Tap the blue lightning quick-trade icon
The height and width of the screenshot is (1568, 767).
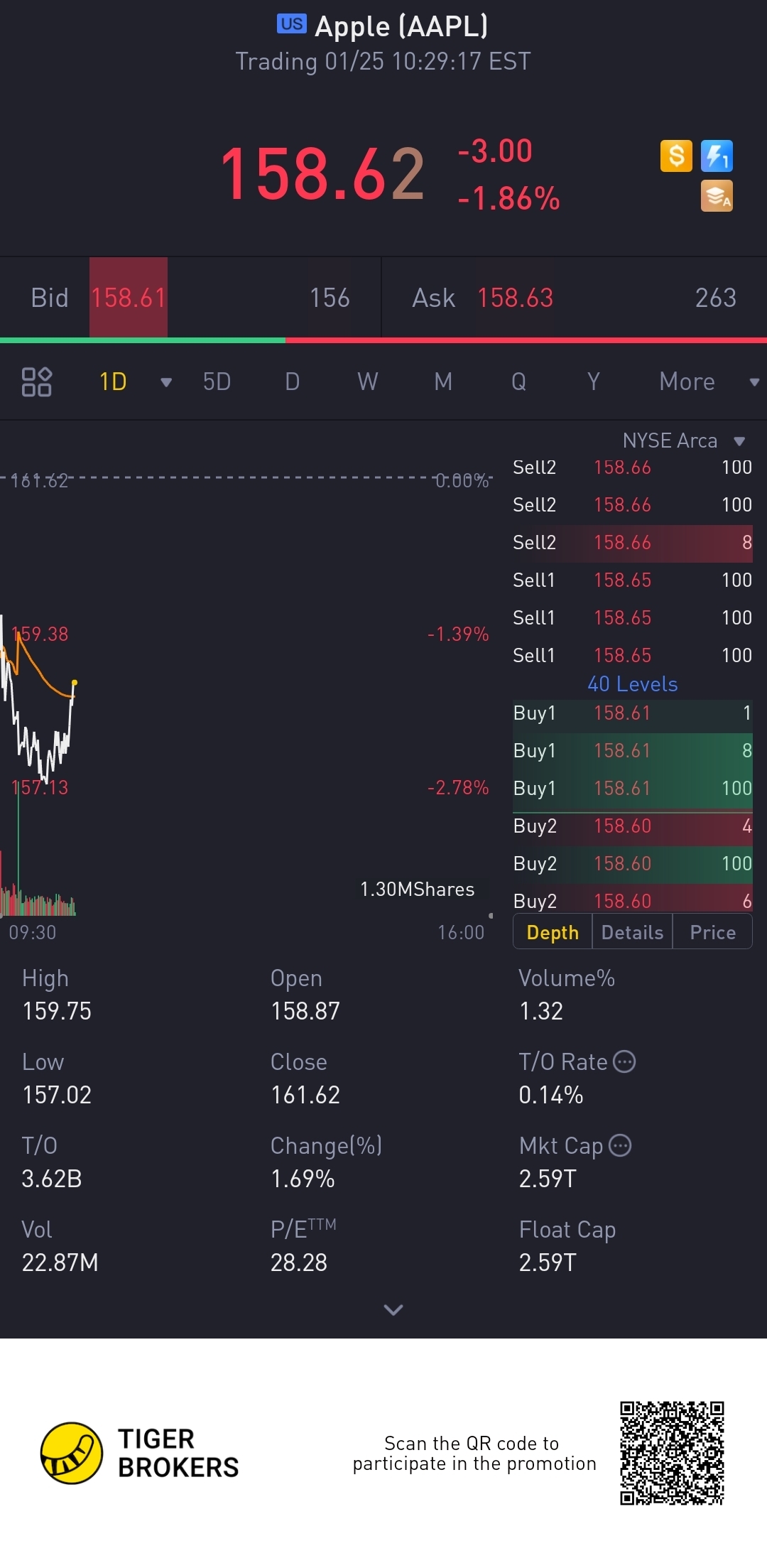tap(717, 156)
